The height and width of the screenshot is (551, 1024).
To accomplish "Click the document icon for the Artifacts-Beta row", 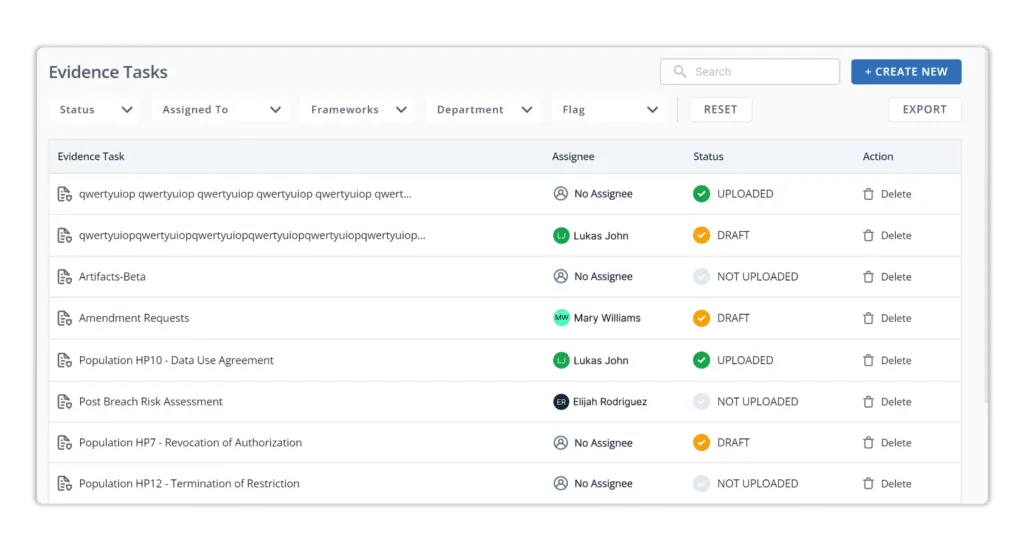I will pos(65,277).
